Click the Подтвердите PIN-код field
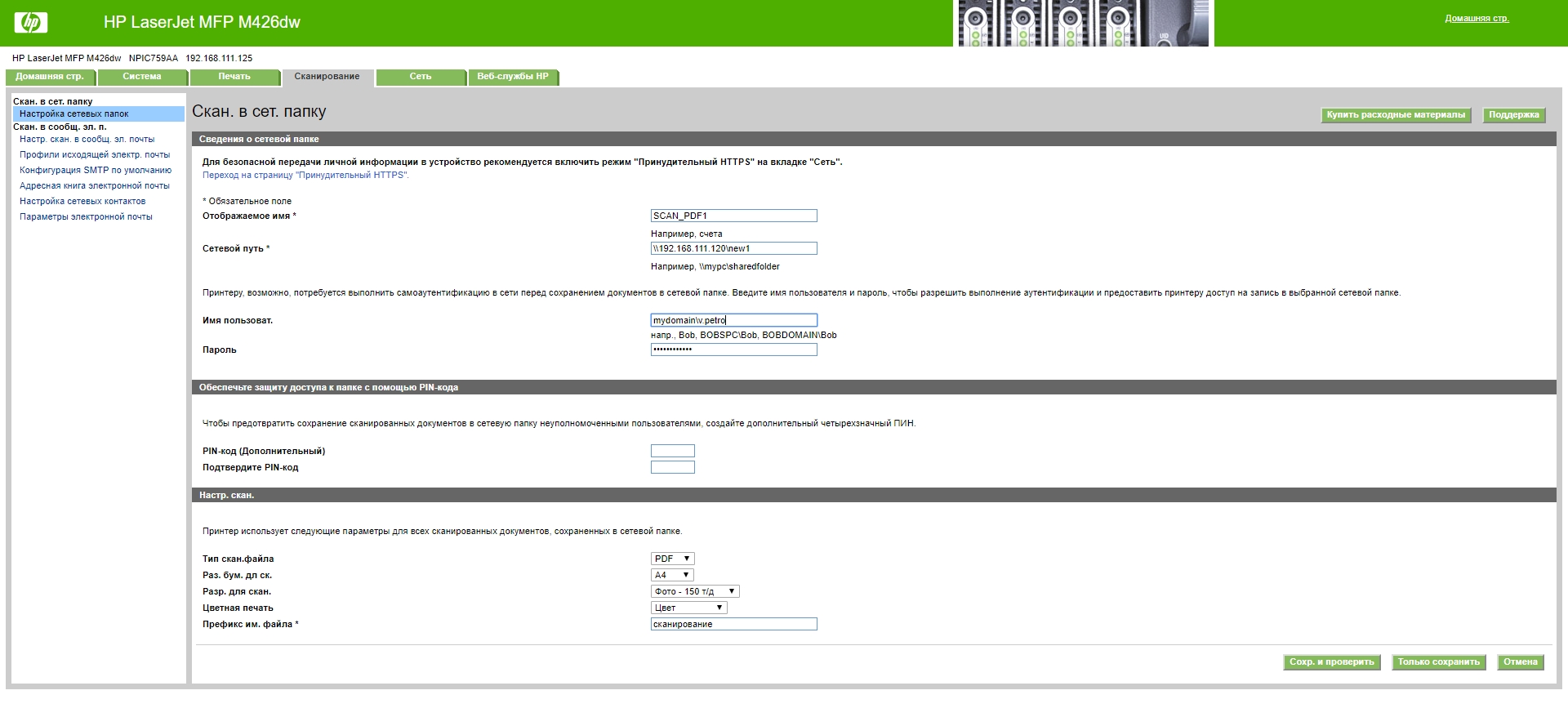1568x726 pixels. [x=672, y=467]
